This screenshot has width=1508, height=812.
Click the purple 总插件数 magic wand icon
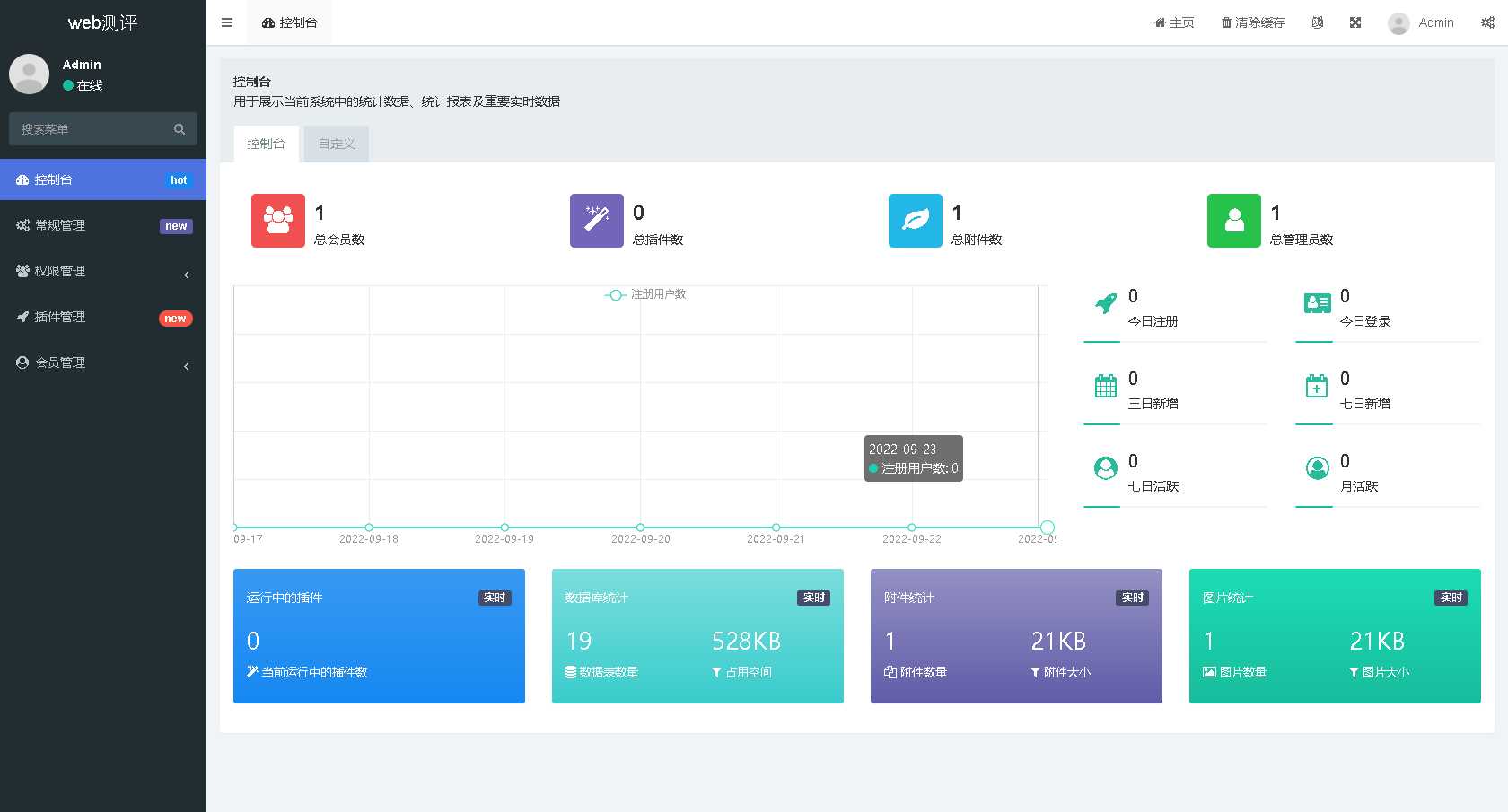(597, 221)
